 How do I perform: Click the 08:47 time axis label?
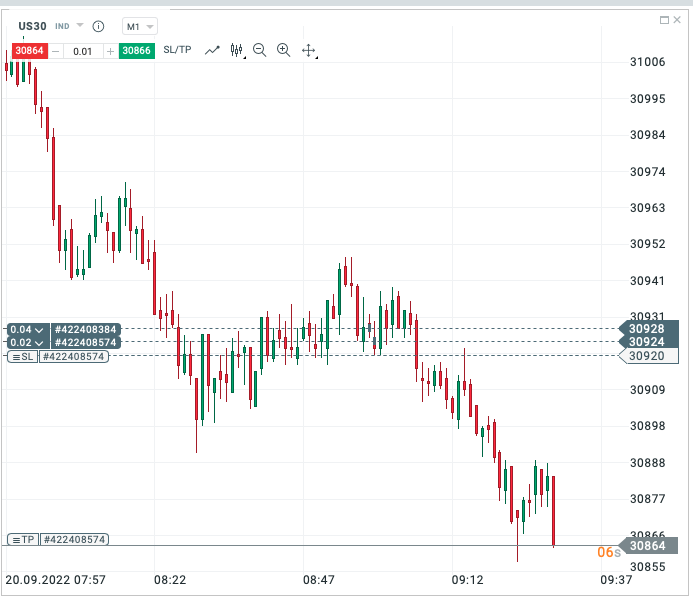[319, 580]
